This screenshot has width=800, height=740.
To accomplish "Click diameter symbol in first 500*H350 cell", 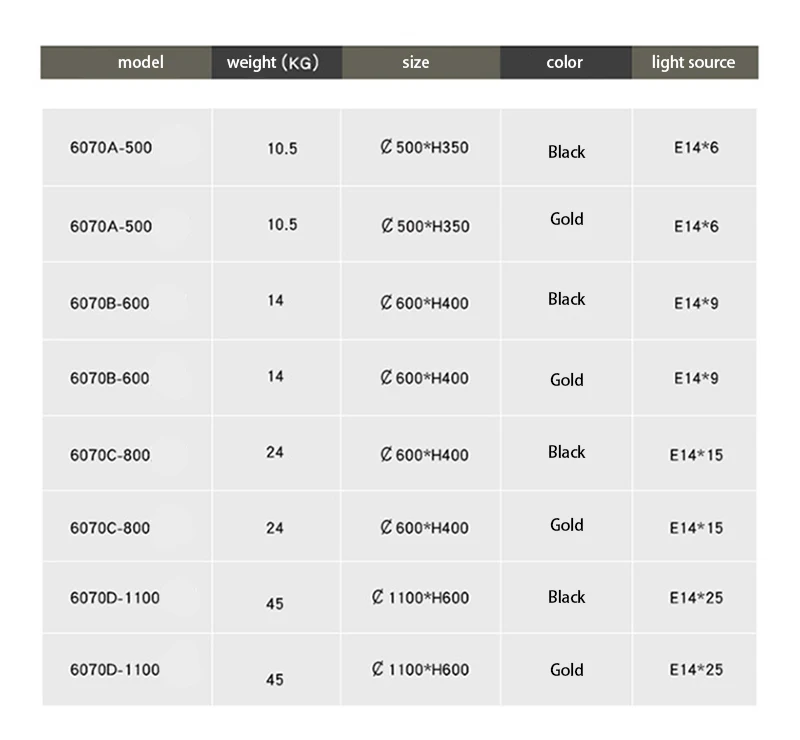I will [386, 147].
